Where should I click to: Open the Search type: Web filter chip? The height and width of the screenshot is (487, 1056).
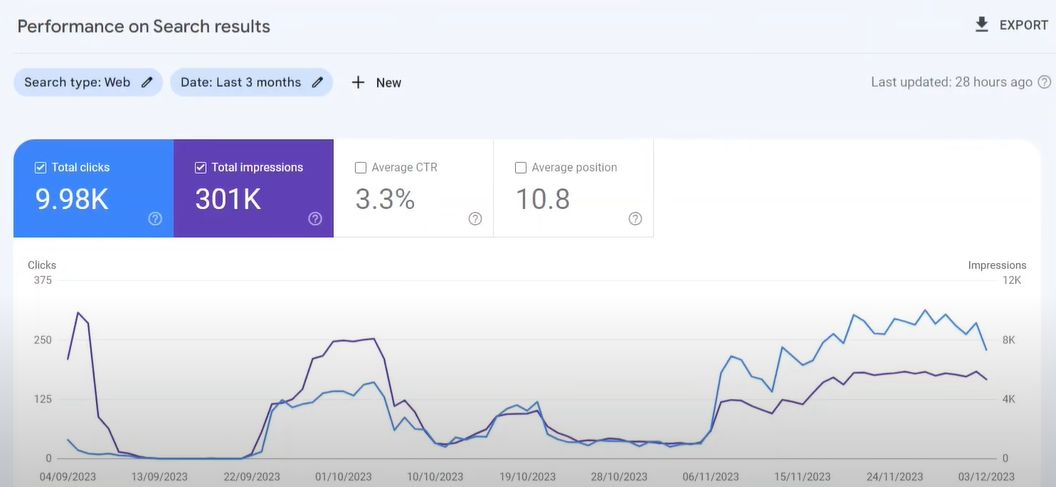click(88, 82)
